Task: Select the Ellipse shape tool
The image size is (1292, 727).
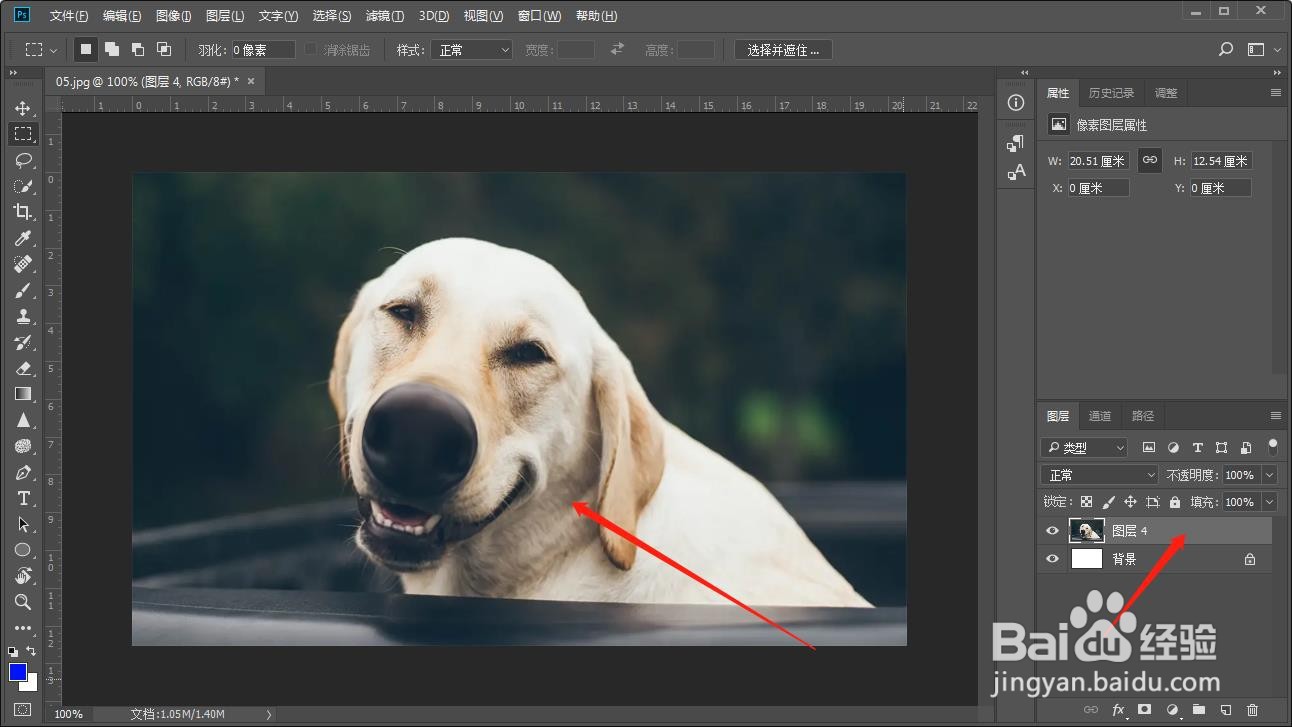Action: tap(23, 550)
